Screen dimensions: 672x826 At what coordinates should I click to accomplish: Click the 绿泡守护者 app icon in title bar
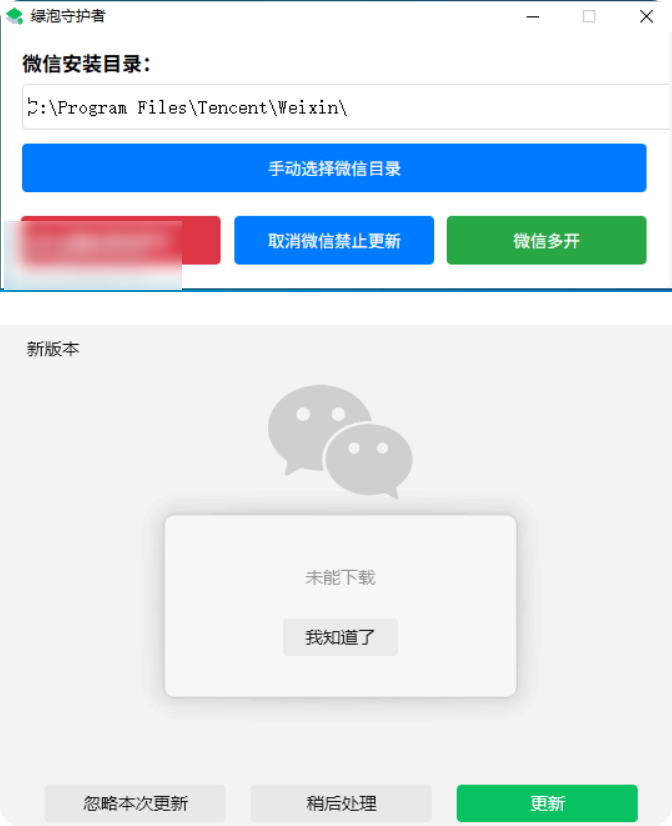coord(15,16)
